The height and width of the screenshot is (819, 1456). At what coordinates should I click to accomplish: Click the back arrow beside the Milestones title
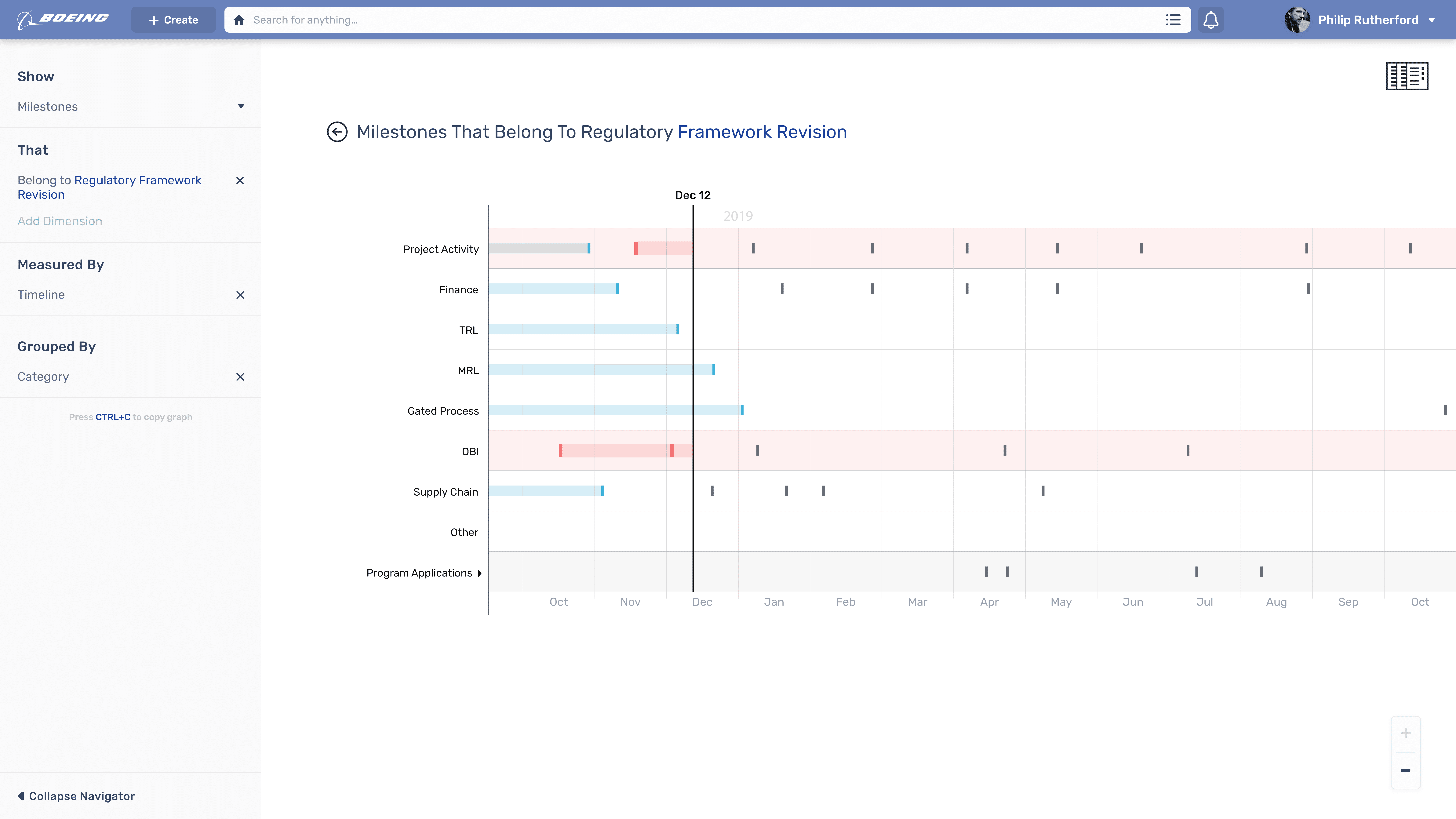[x=337, y=132]
